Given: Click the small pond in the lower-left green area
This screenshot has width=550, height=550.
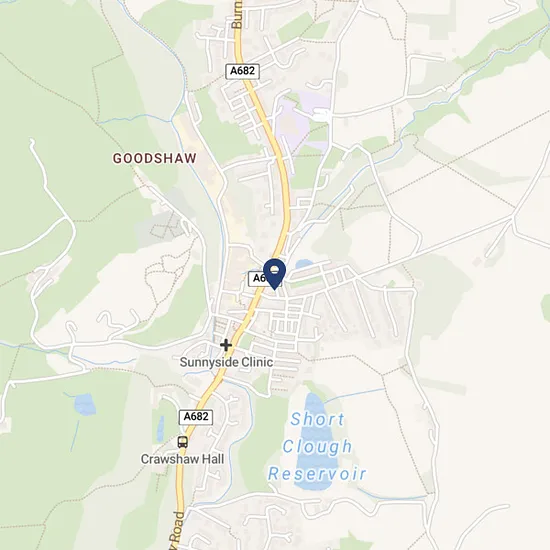Looking at the screenshot, I should tap(85, 404).
